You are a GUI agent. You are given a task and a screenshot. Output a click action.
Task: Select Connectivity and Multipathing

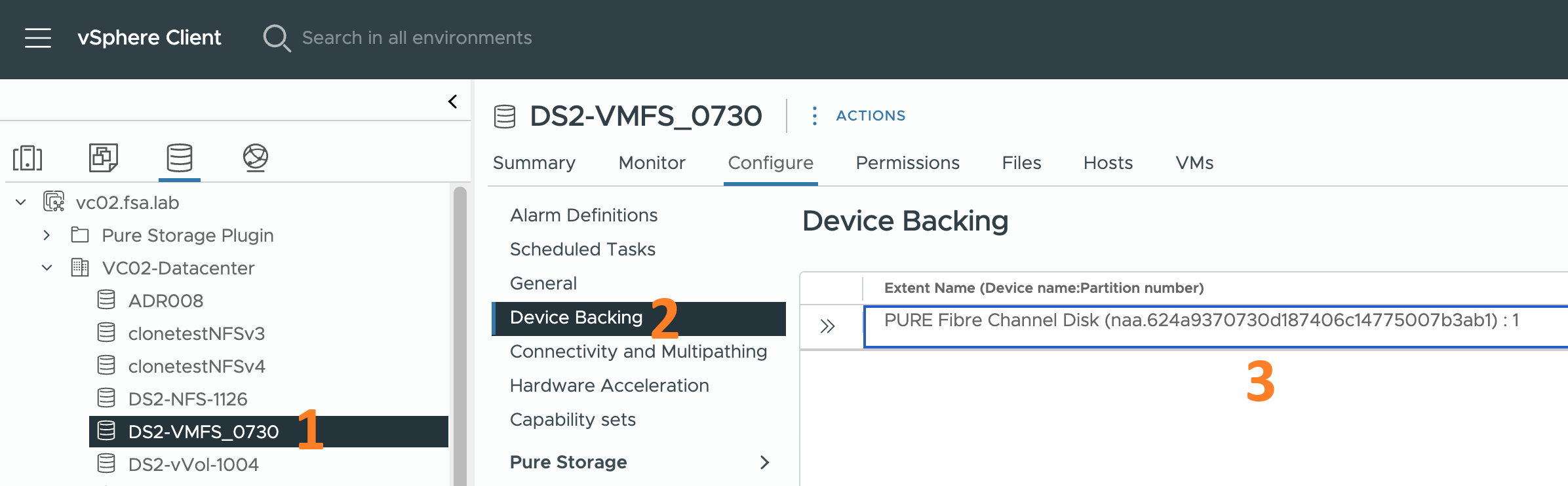click(x=638, y=351)
